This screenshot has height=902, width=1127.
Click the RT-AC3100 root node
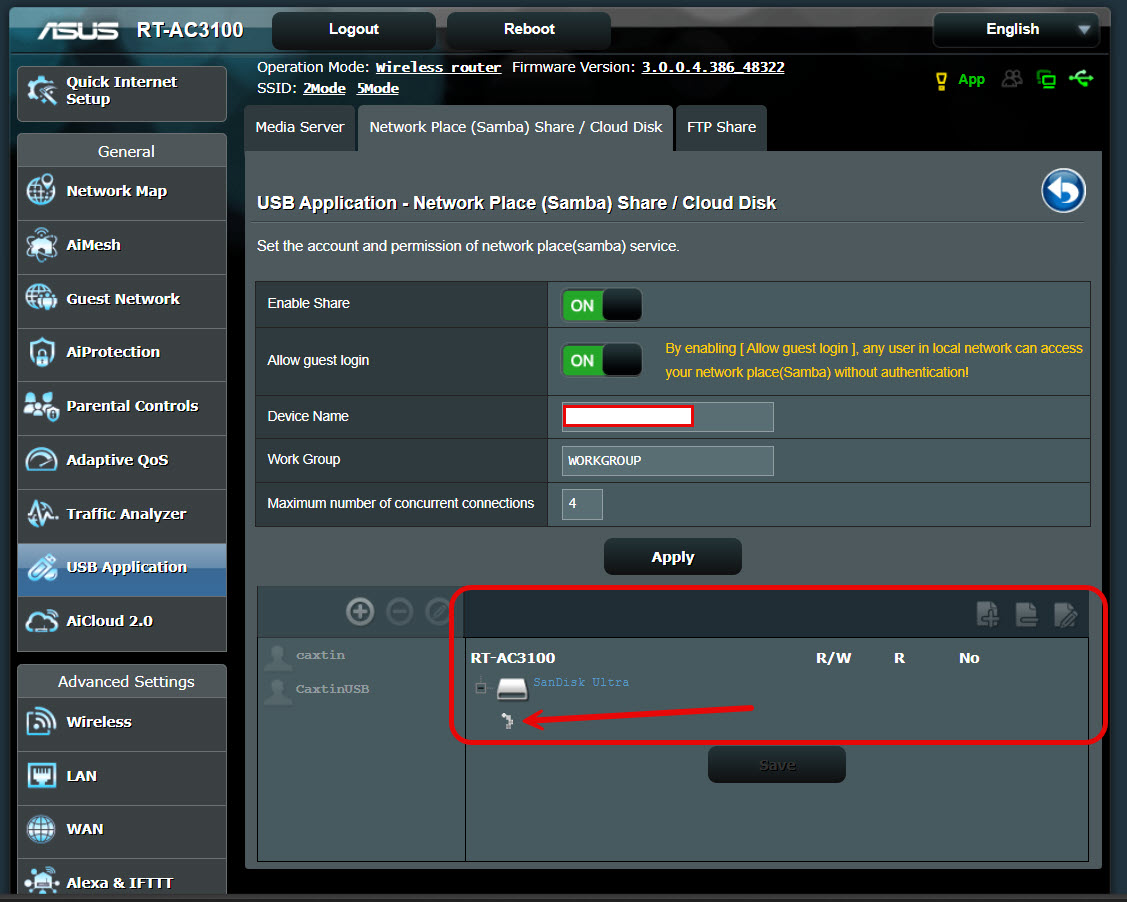pos(513,658)
